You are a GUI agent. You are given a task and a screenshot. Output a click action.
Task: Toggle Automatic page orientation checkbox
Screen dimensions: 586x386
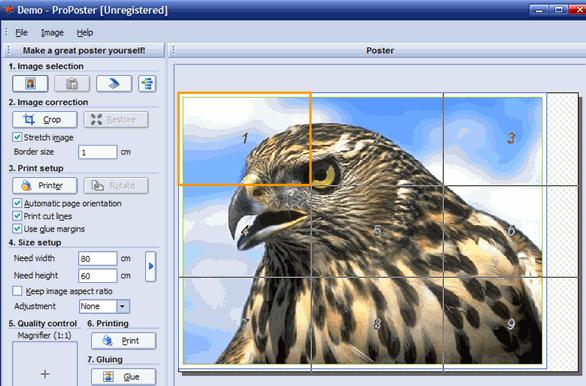tap(17, 203)
